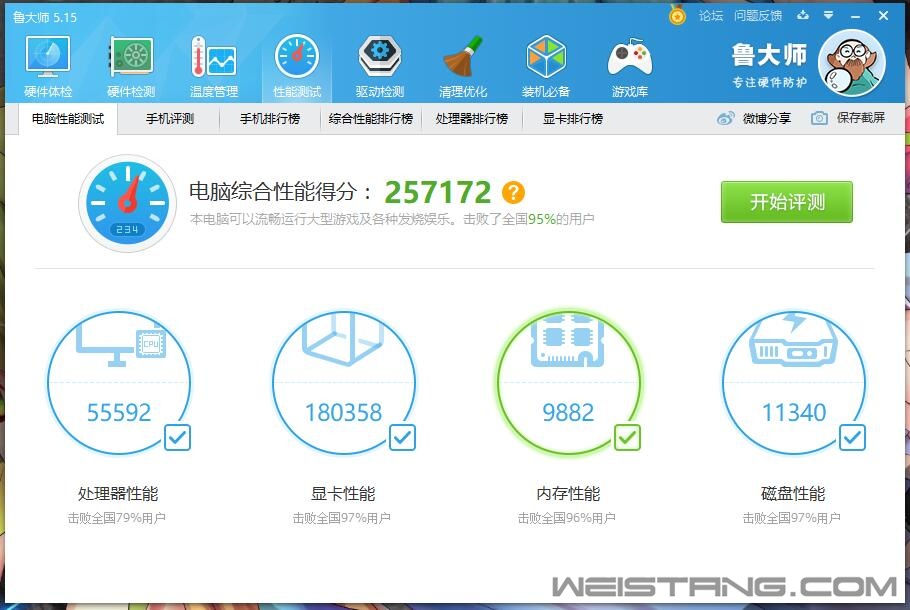
Task: Click the skin/theme icon in title bar
Action: tap(803, 15)
